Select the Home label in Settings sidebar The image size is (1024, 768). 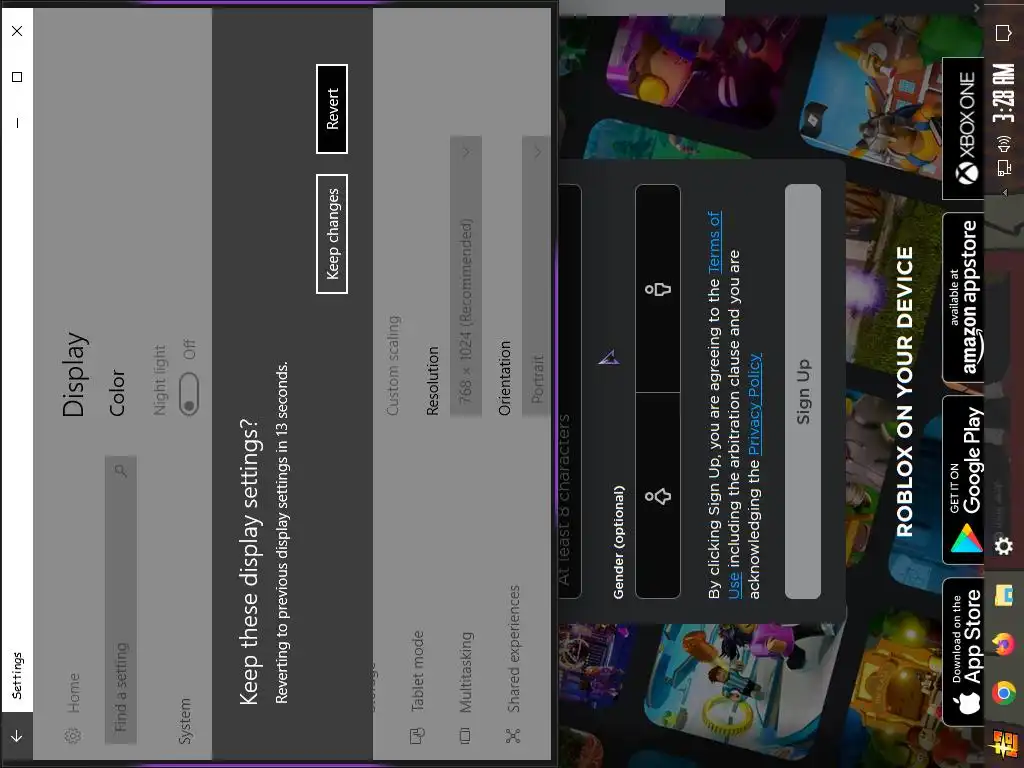point(73,692)
